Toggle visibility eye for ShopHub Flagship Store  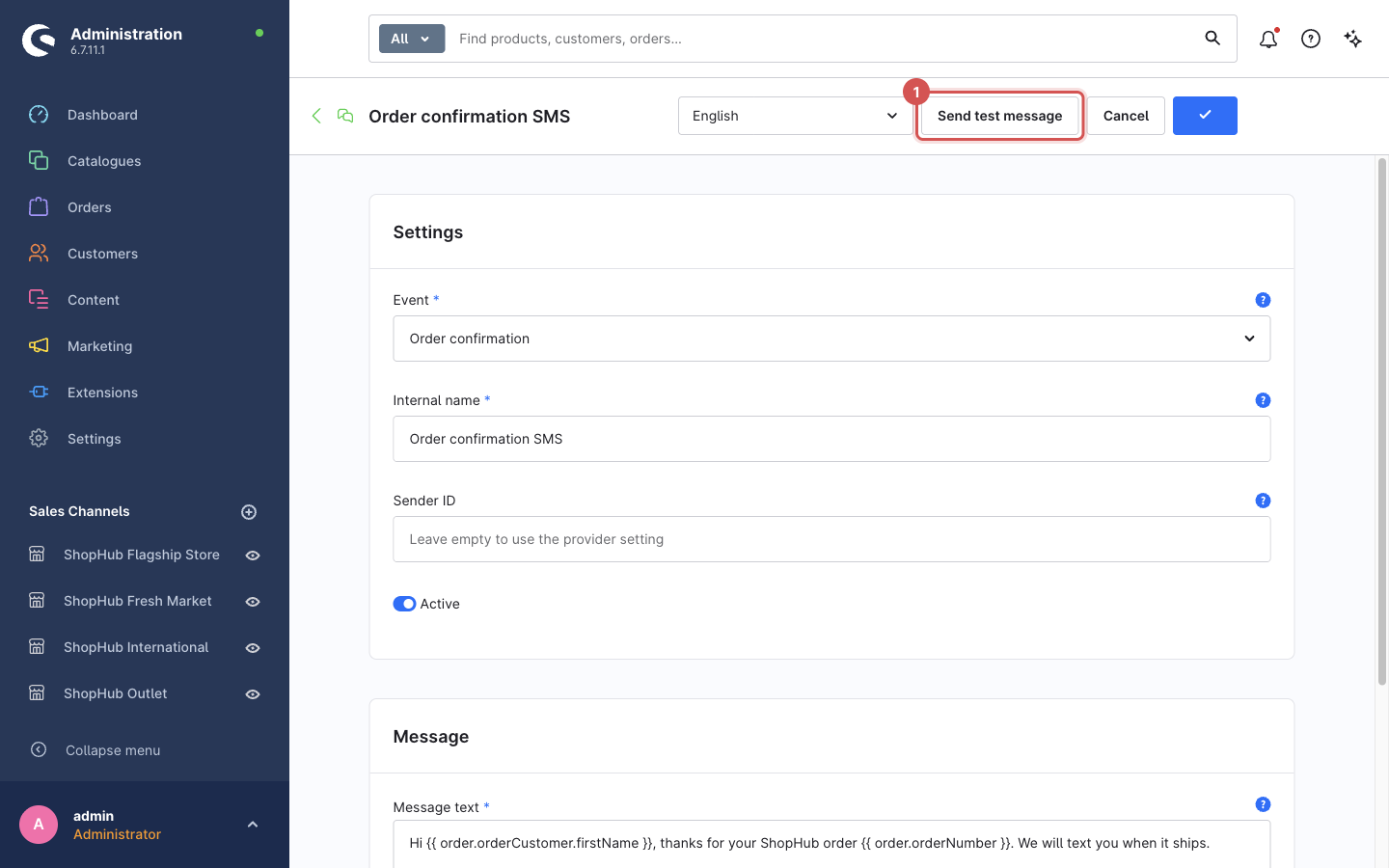pos(253,556)
